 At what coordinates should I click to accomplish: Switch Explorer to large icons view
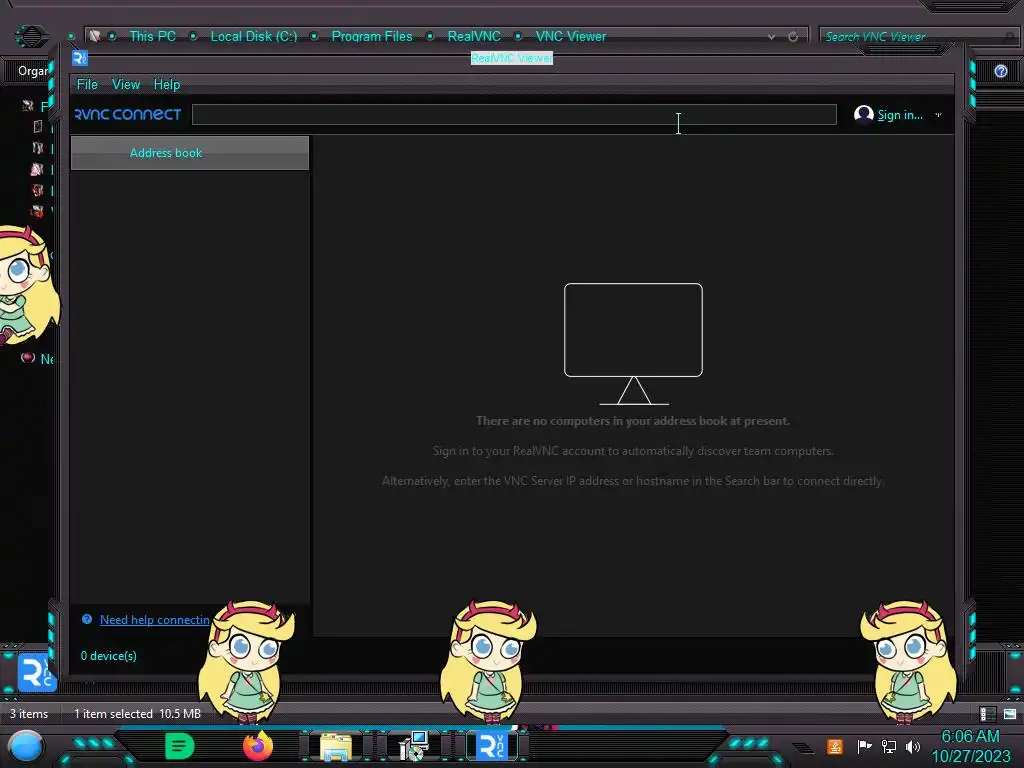[1010, 714]
